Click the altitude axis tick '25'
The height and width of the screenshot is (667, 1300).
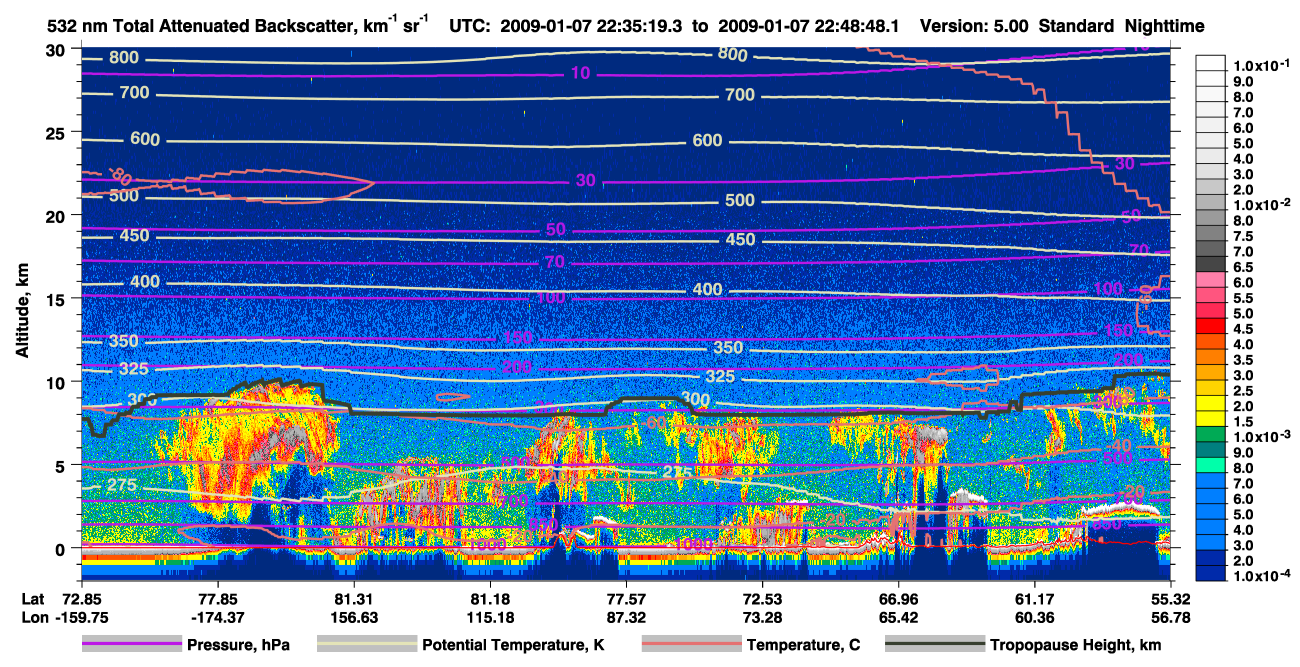click(57, 133)
